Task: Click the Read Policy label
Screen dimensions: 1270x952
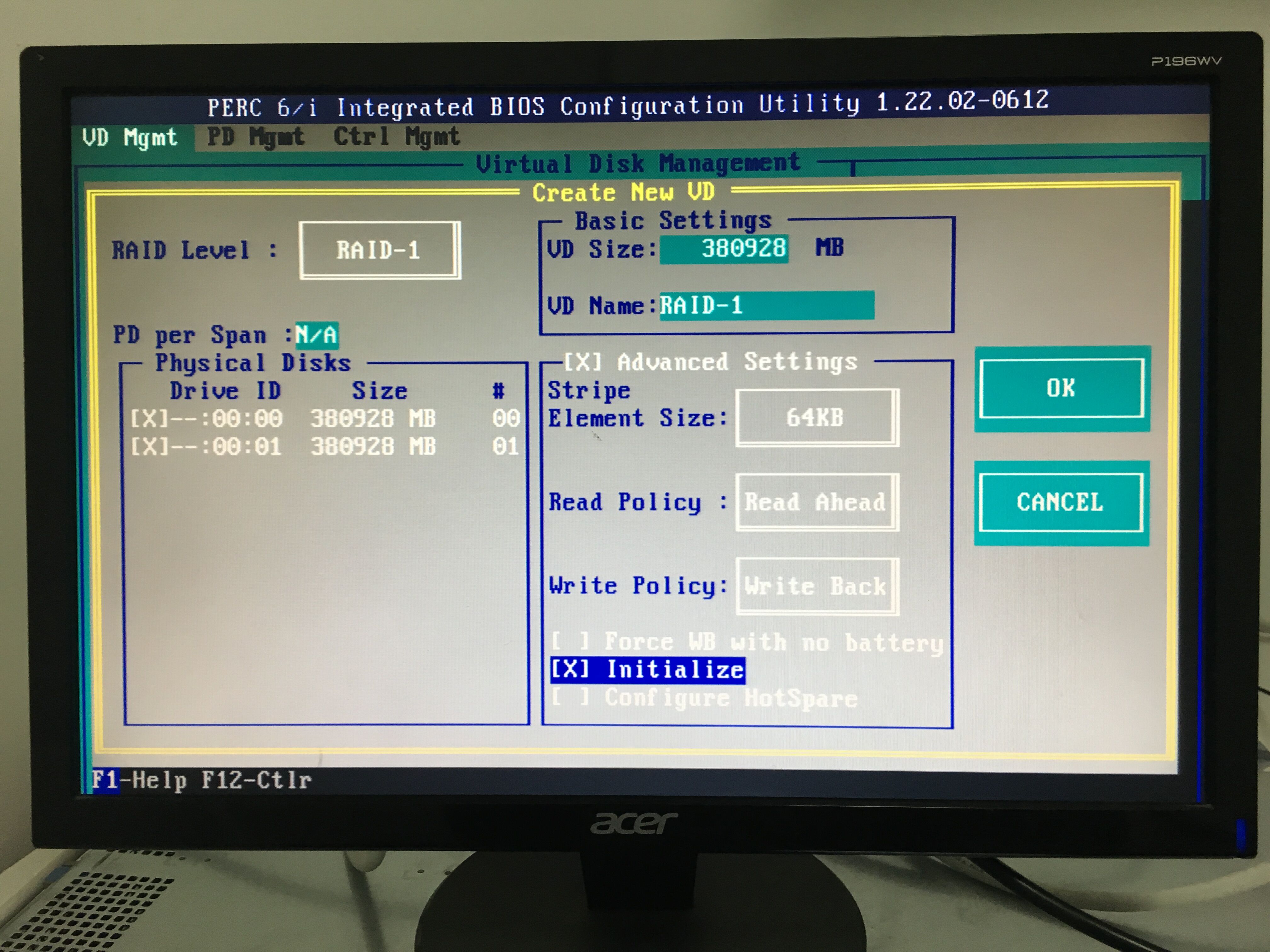Action: click(638, 502)
